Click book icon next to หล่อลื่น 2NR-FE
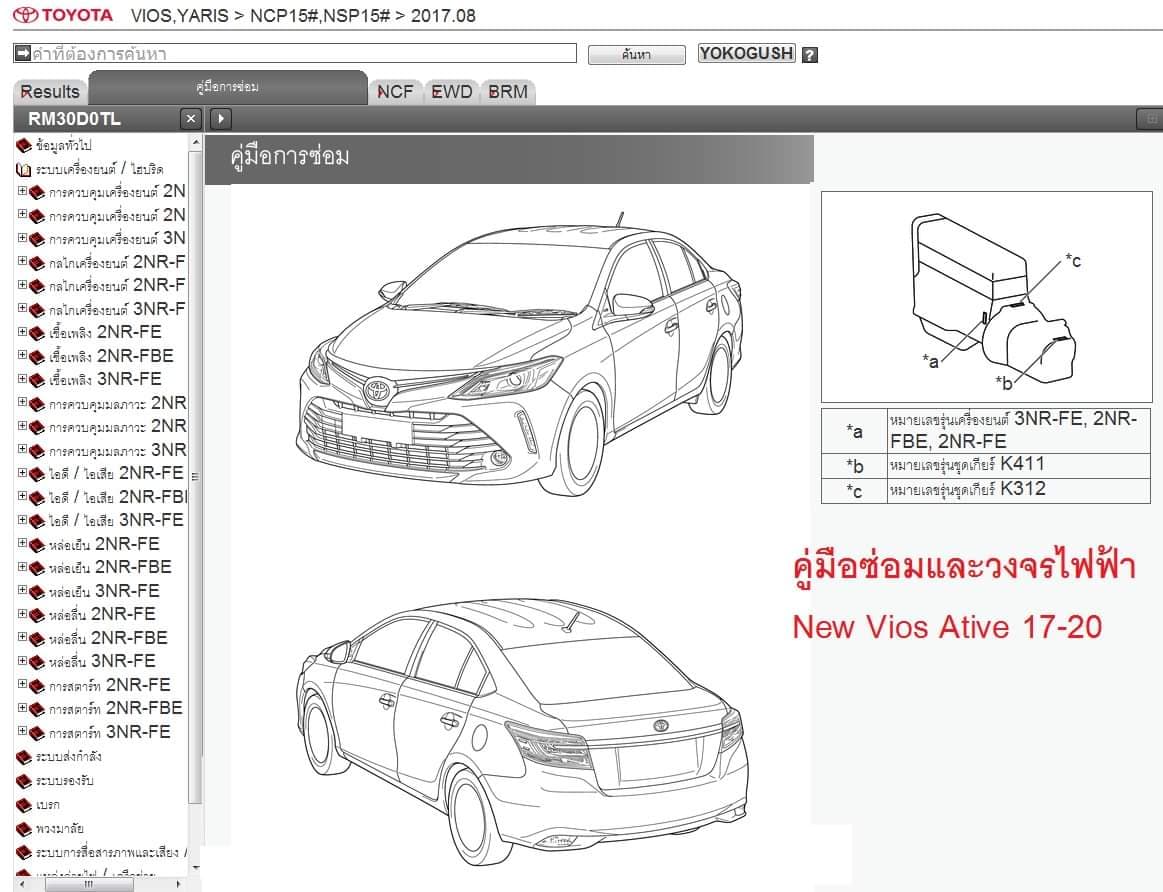 point(37,615)
